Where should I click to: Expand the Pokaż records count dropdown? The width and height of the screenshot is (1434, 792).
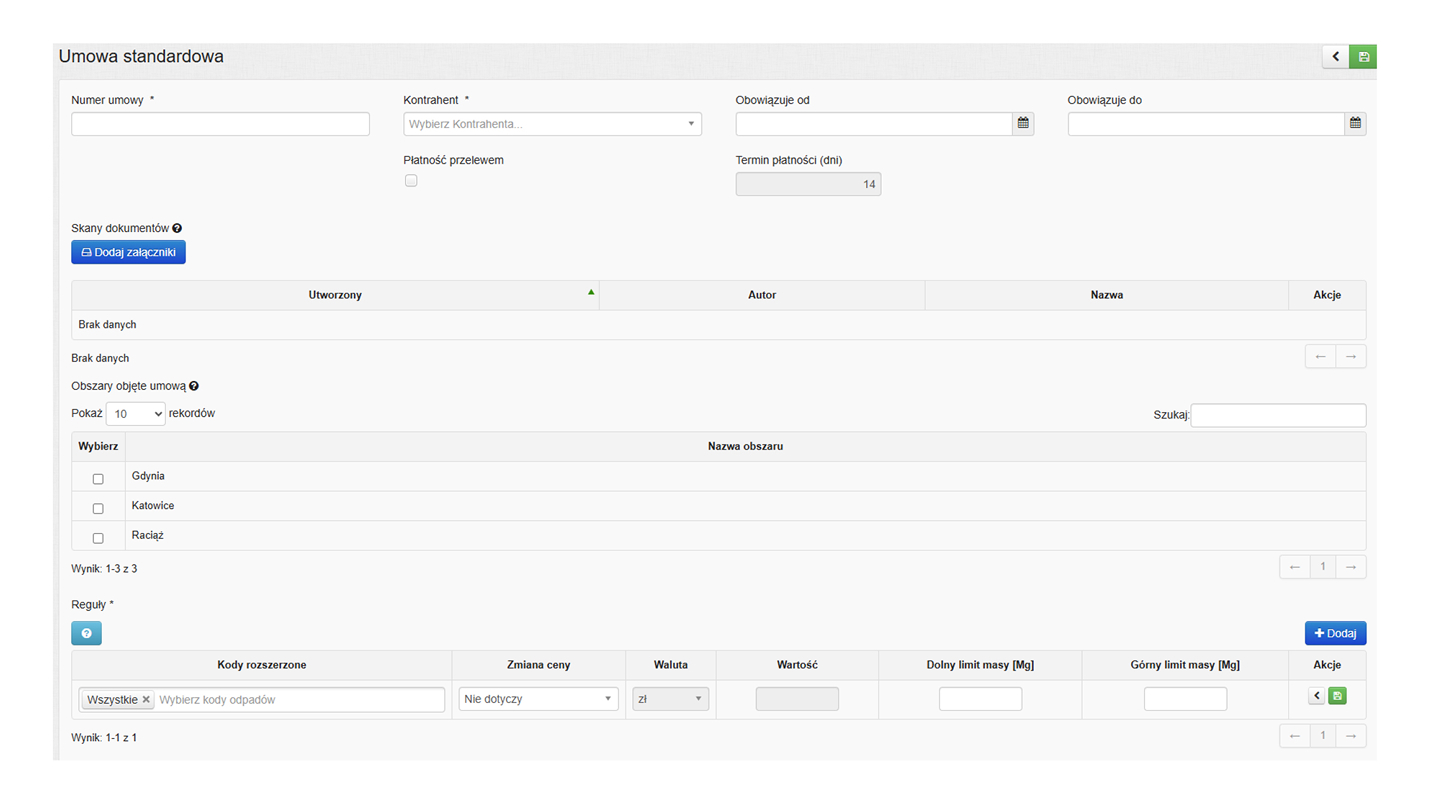pyautogui.click(x=135, y=414)
